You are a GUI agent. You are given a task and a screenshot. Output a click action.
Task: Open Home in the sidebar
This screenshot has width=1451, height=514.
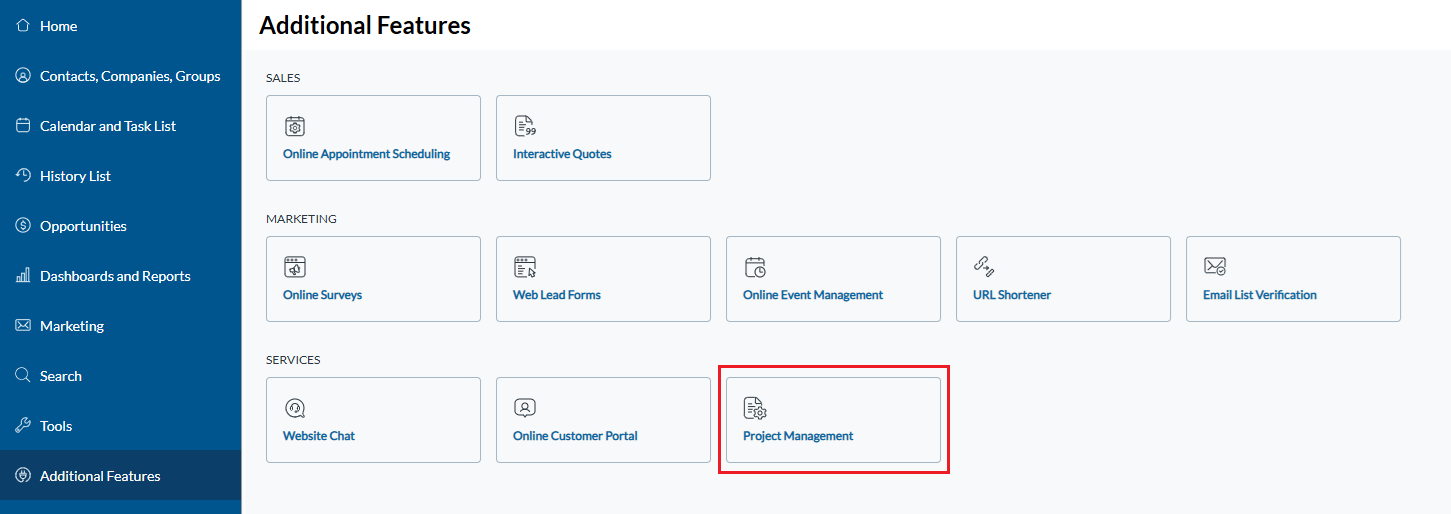pyautogui.click(x=120, y=26)
